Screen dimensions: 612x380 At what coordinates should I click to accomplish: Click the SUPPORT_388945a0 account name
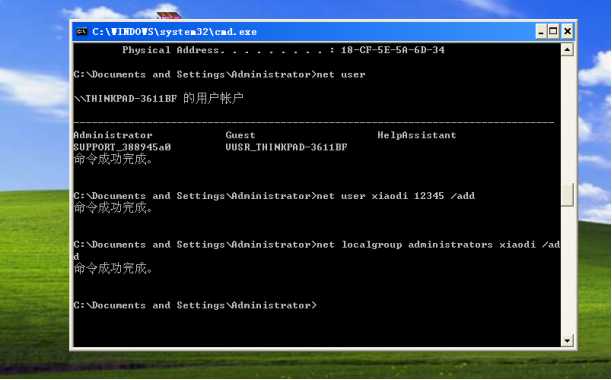point(122,147)
